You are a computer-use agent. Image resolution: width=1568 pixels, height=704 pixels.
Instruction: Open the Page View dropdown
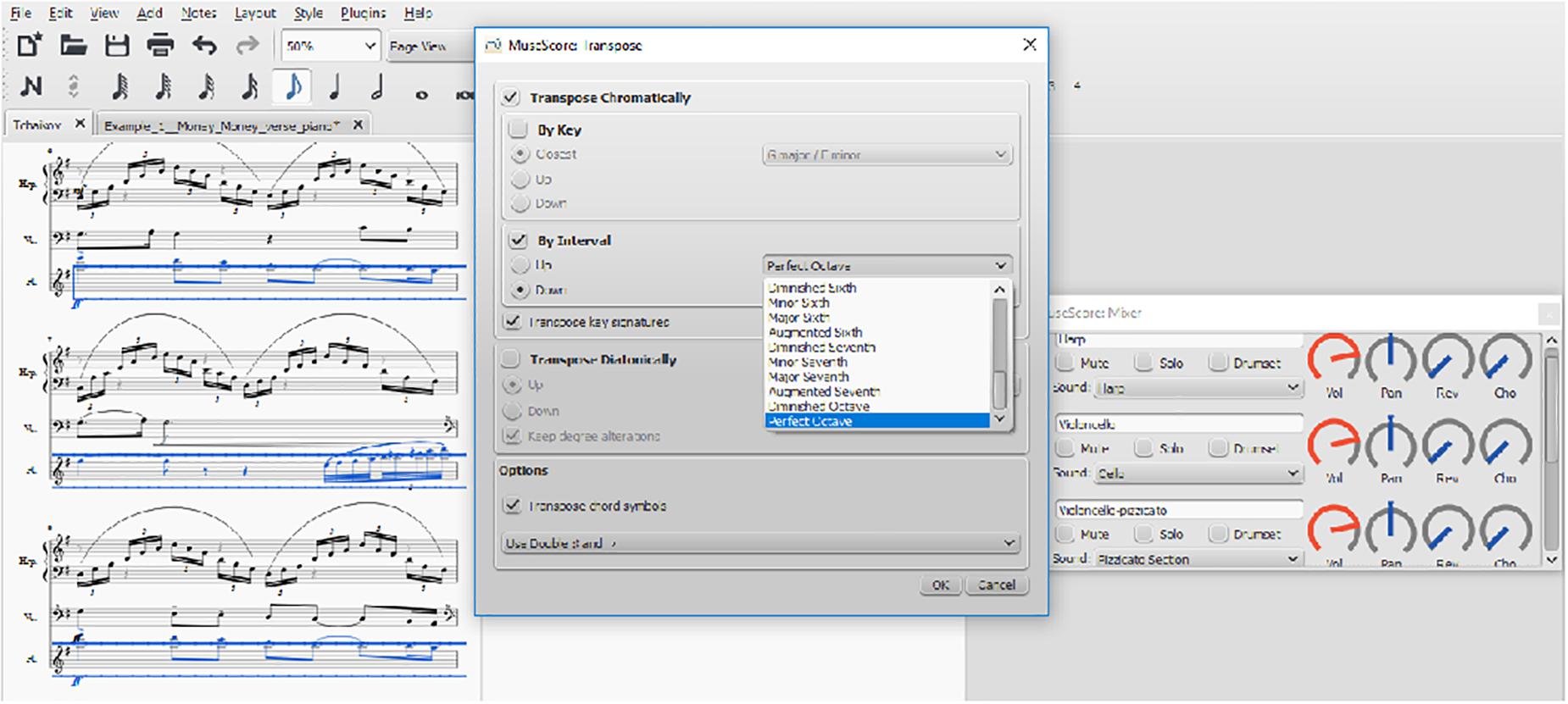coord(430,46)
